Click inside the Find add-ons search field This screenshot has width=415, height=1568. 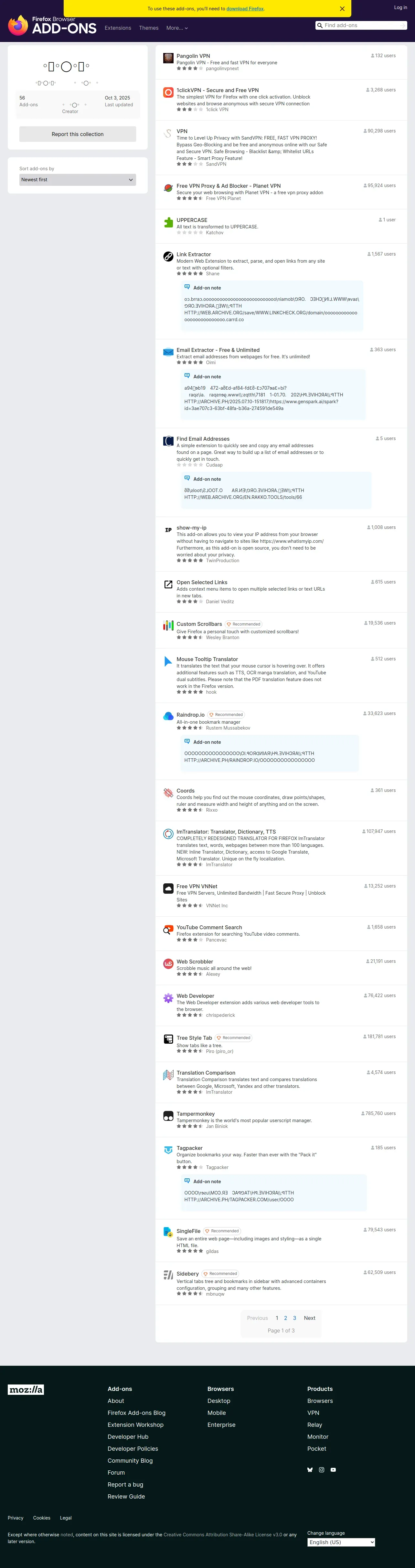coord(361,26)
